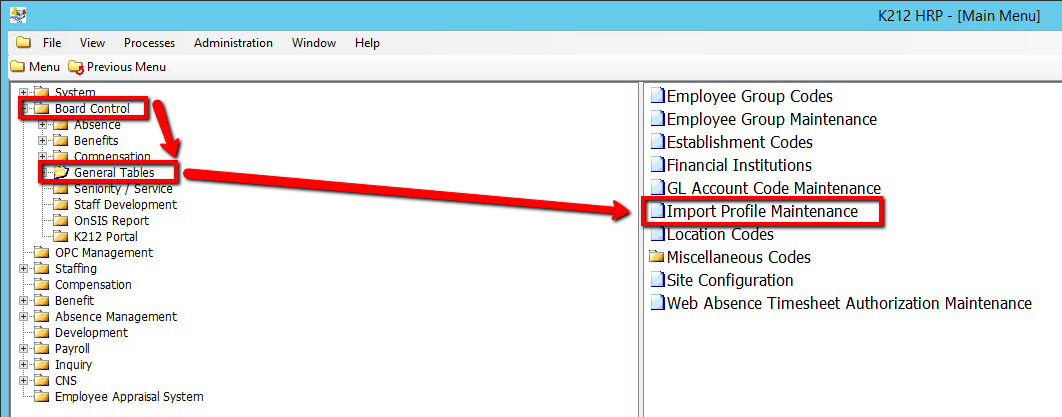This screenshot has width=1062, height=417.
Task: Click the Previous Menu arrow icon
Action: pyautogui.click(x=76, y=67)
